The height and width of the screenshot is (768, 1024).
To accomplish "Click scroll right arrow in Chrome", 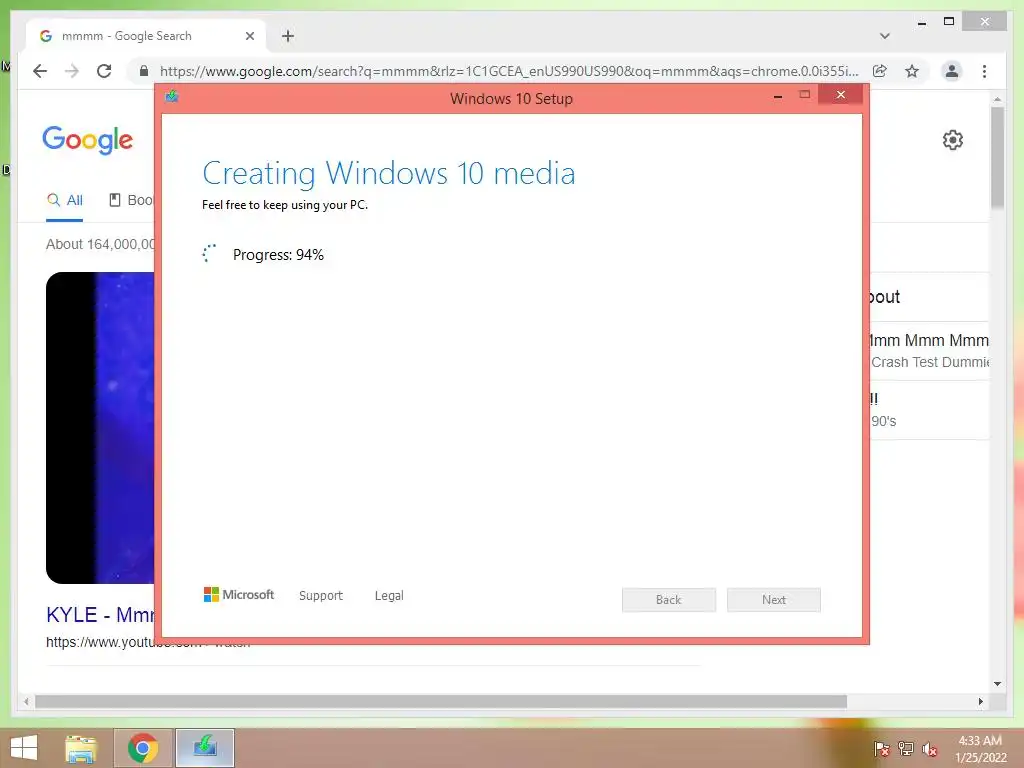I will point(980,701).
